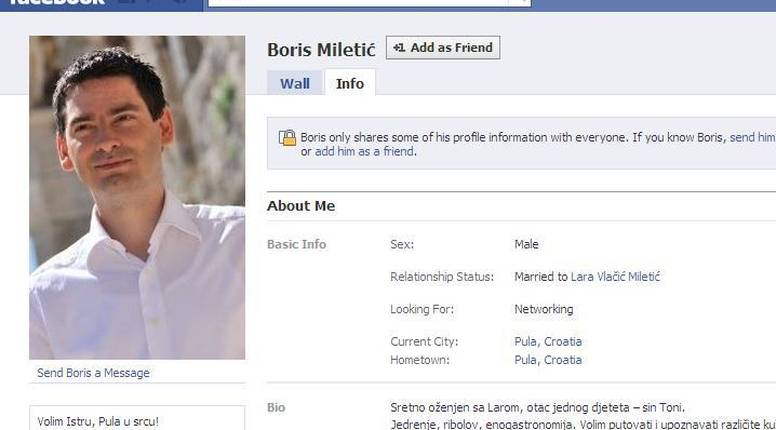Open Boris Miletić's profile photo

[x=137, y=198]
